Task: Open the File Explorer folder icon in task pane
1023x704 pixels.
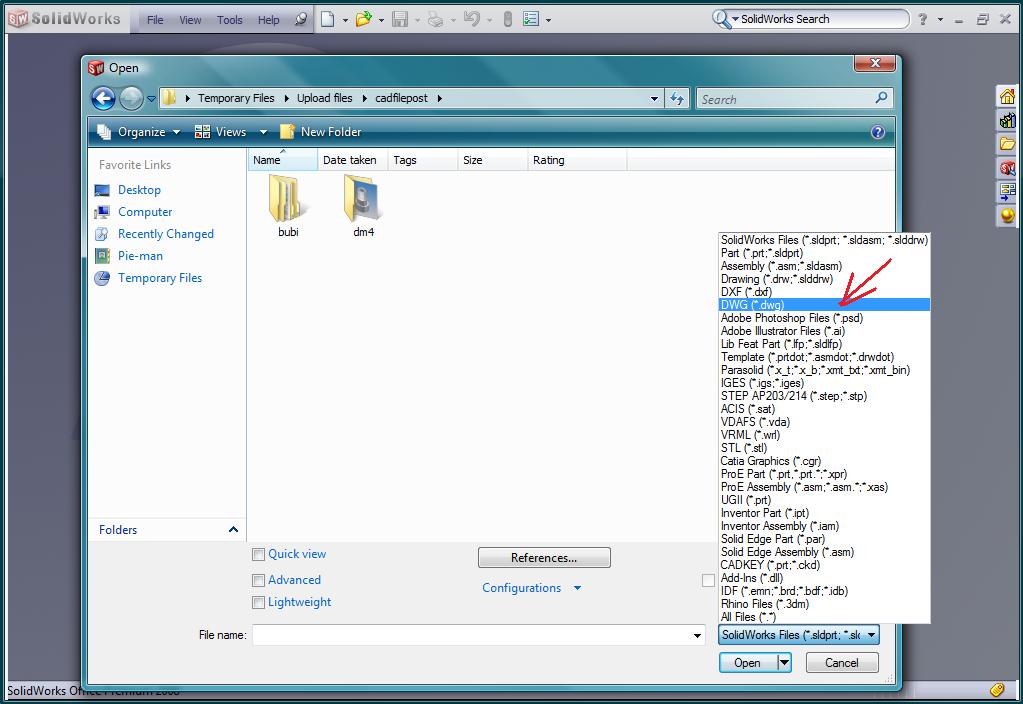Action: (x=1007, y=144)
